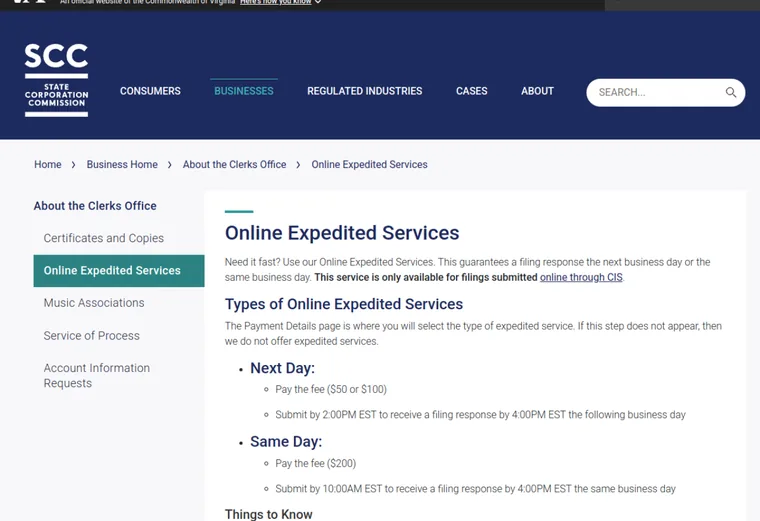Click "Pay the fee ($50 or $100)" text
This screenshot has height=521, width=760.
pyautogui.click(x=331, y=389)
